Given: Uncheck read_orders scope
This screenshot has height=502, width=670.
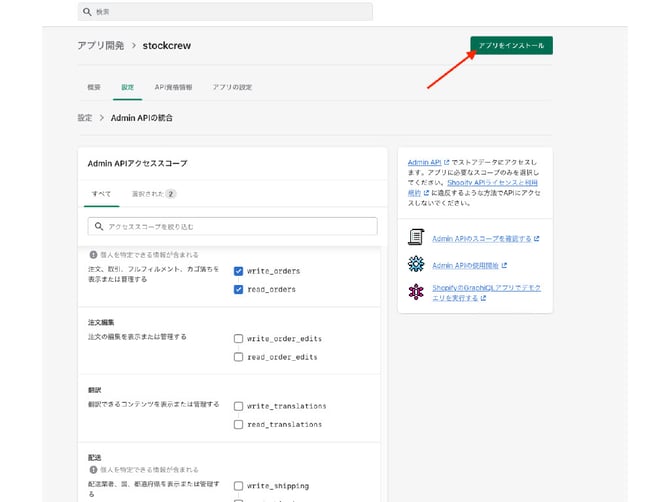Looking at the screenshot, I should click(x=238, y=290).
